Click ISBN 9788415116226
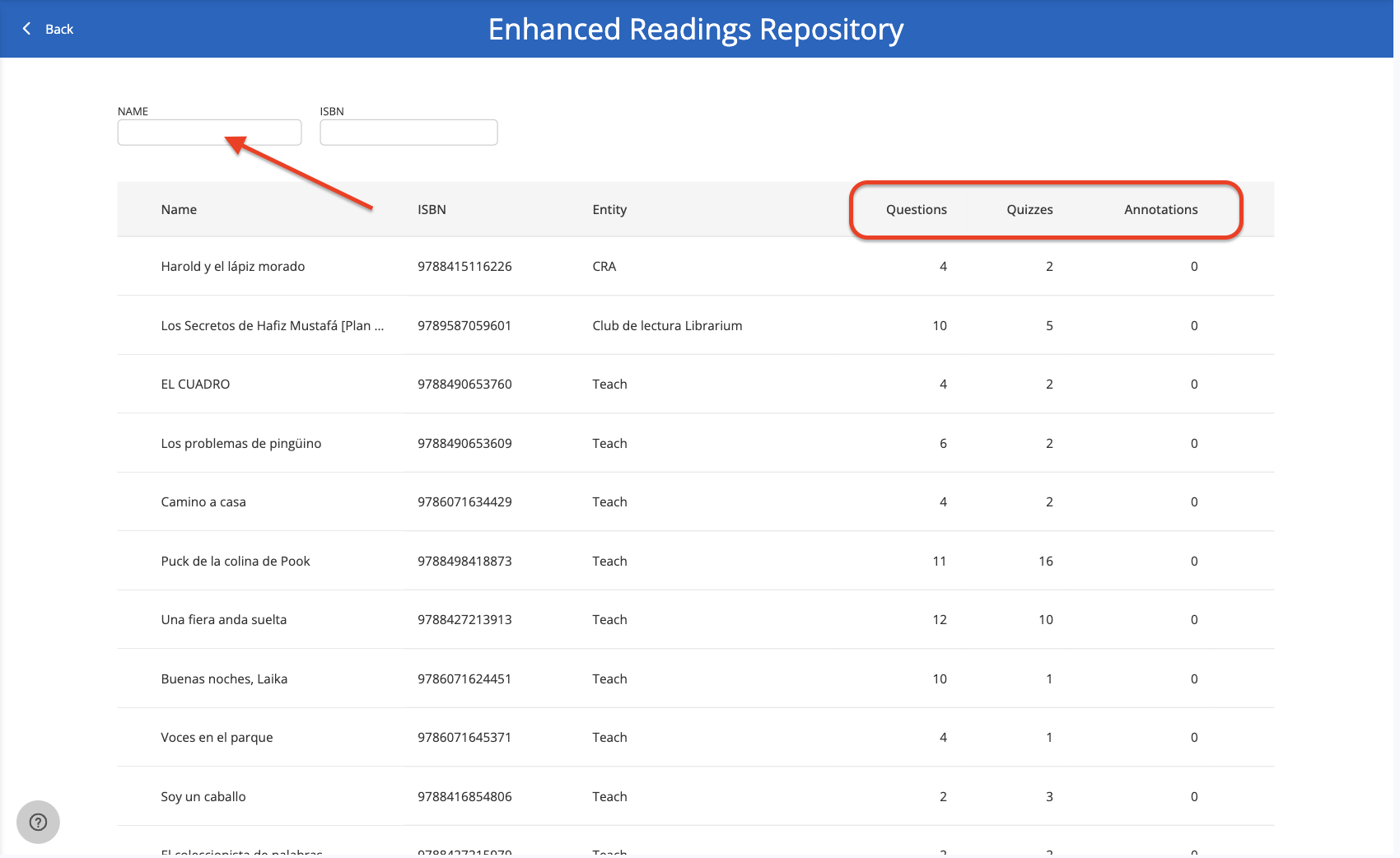Viewport: 1400px width, 858px height. (x=464, y=266)
